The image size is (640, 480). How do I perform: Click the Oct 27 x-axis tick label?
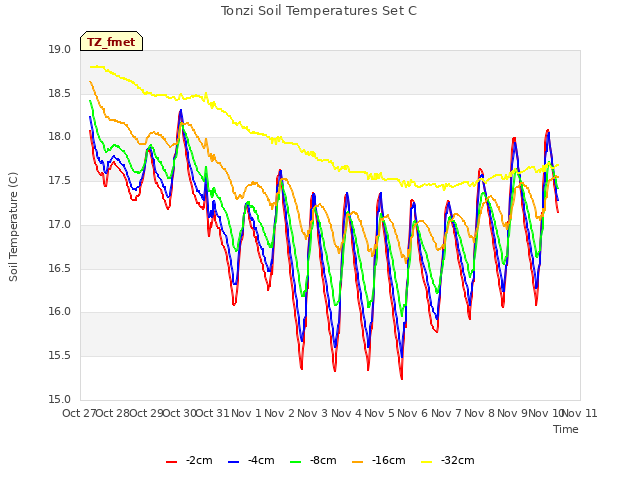pos(79,413)
